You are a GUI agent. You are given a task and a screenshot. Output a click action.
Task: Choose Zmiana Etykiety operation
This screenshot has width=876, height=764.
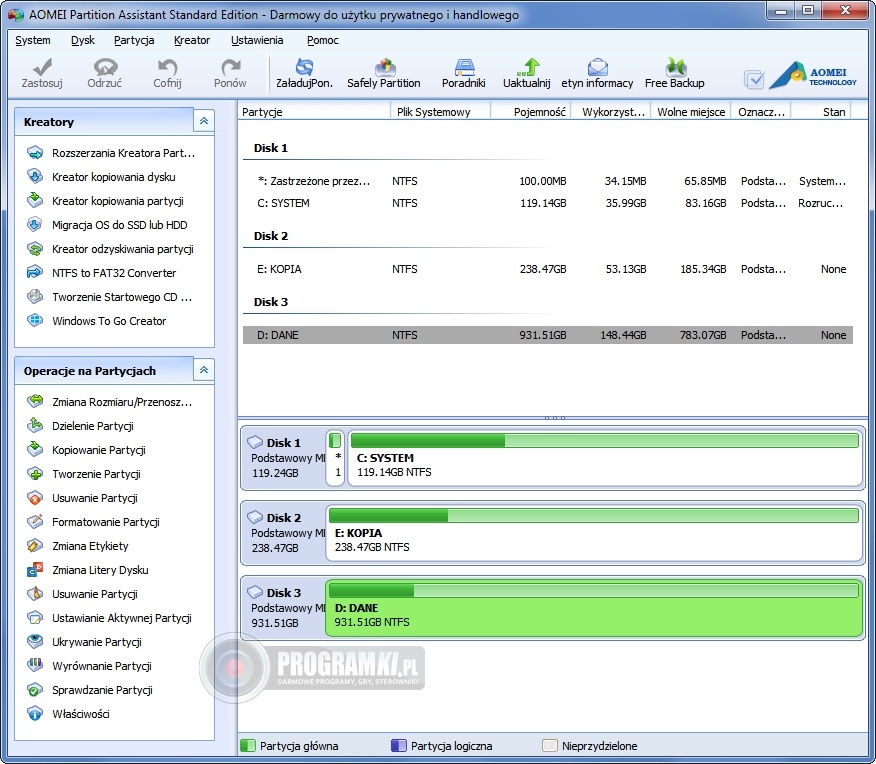78,546
